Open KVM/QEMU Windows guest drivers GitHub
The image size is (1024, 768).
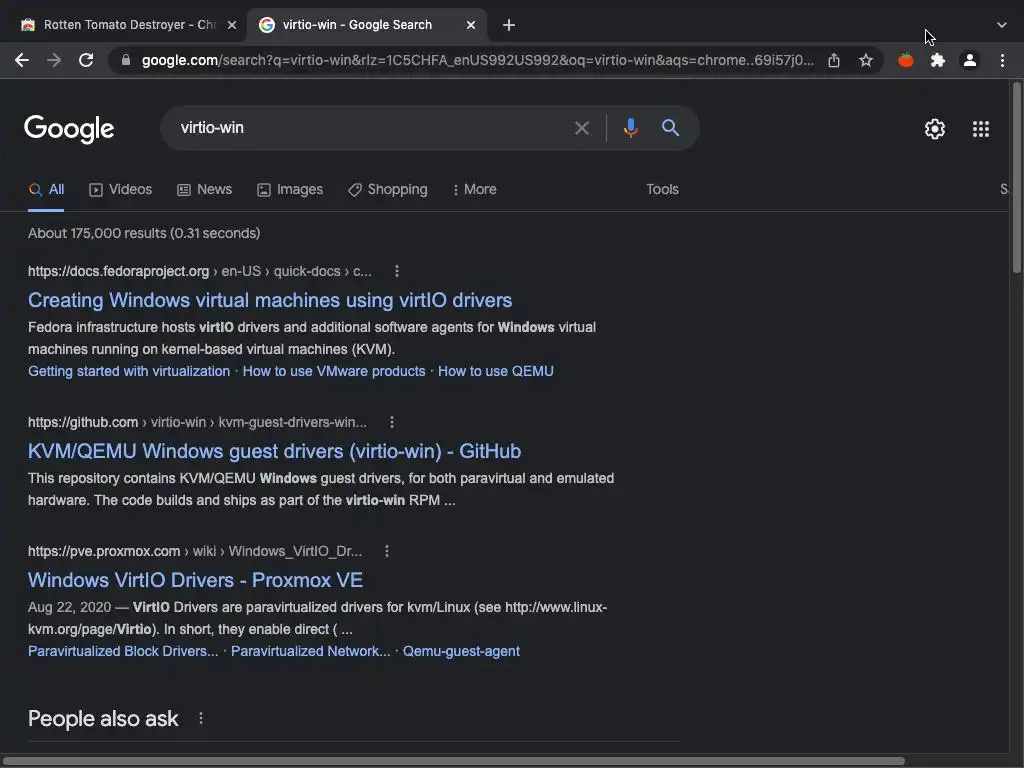[x=274, y=451]
